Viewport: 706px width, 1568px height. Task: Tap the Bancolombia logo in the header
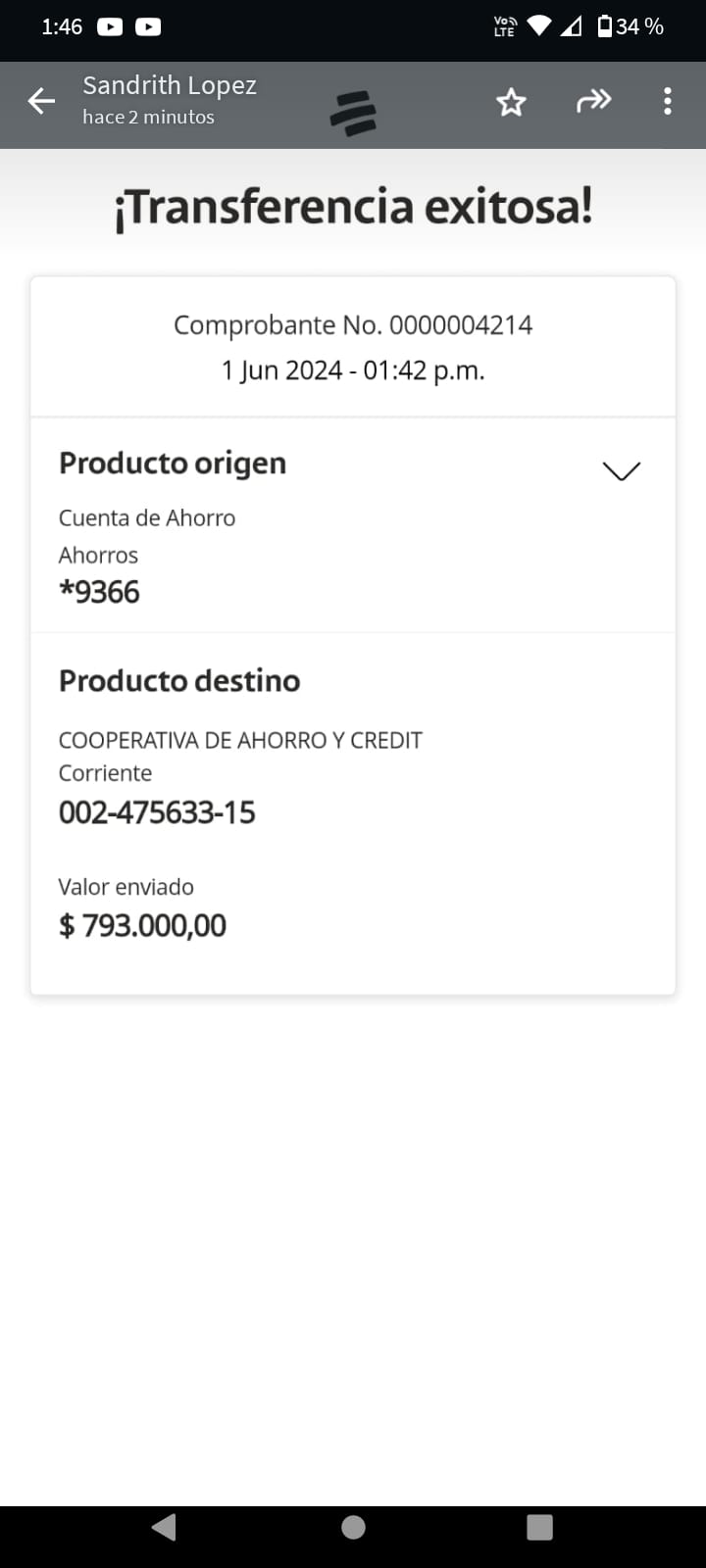[353, 113]
